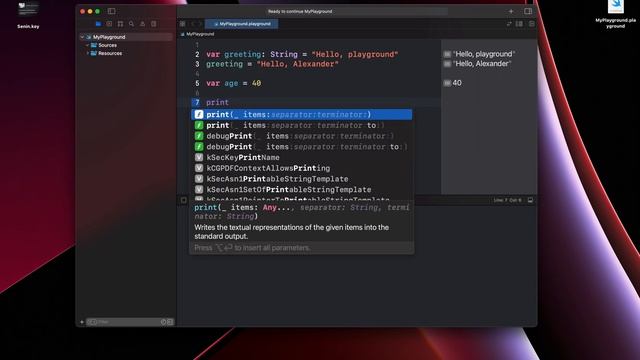
Task: Open the adjust editor options icon
Action: click(x=519, y=24)
